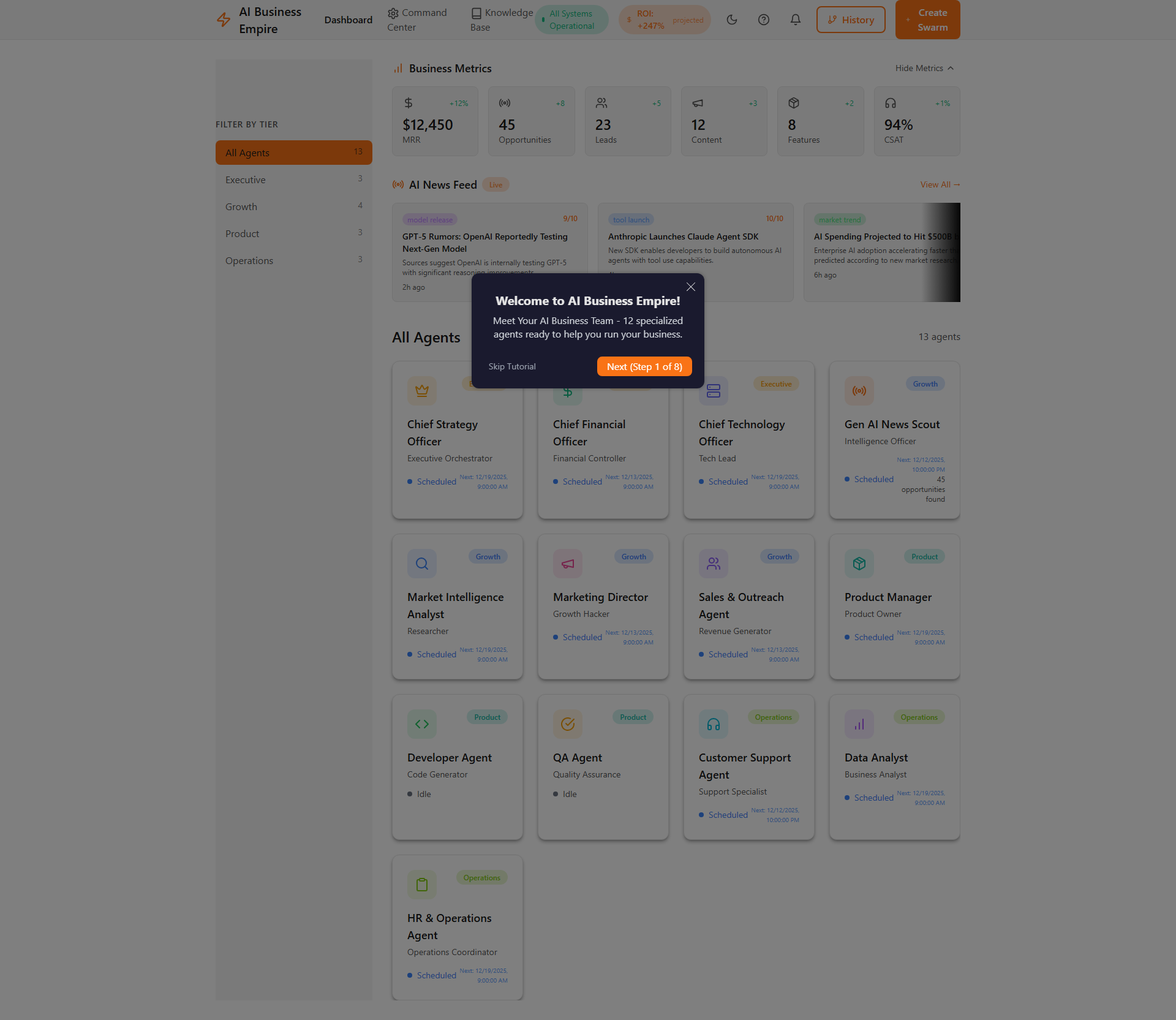Viewport: 1176px width, 1020px height.
Task: Click Skip Tutorial
Action: tap(512, 366)
